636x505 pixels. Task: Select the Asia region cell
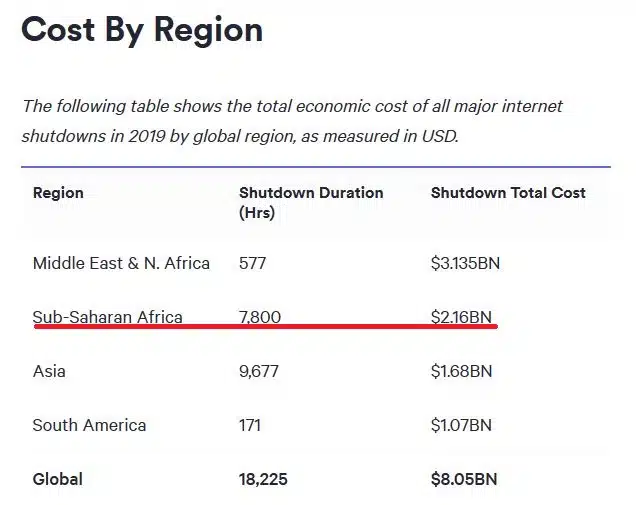49,371
